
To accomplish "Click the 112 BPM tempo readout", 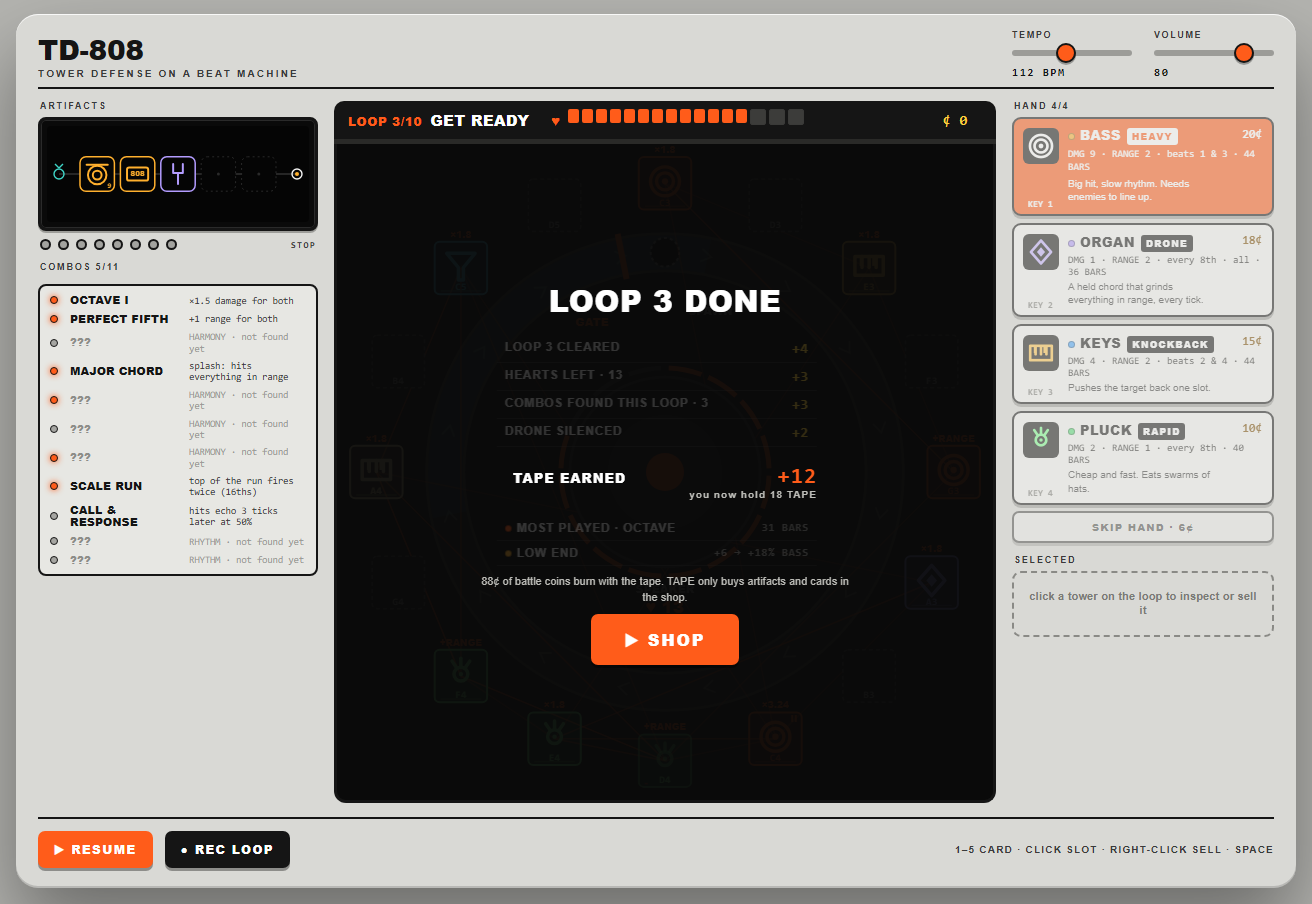I will click(x=1038, y=73).
